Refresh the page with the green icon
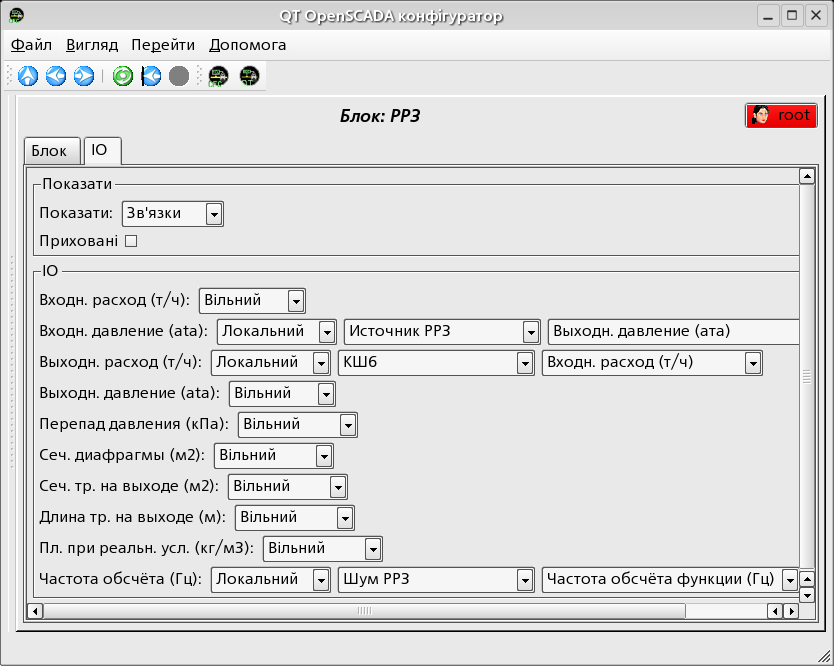834x666 pixels. (x=123, y=76)
